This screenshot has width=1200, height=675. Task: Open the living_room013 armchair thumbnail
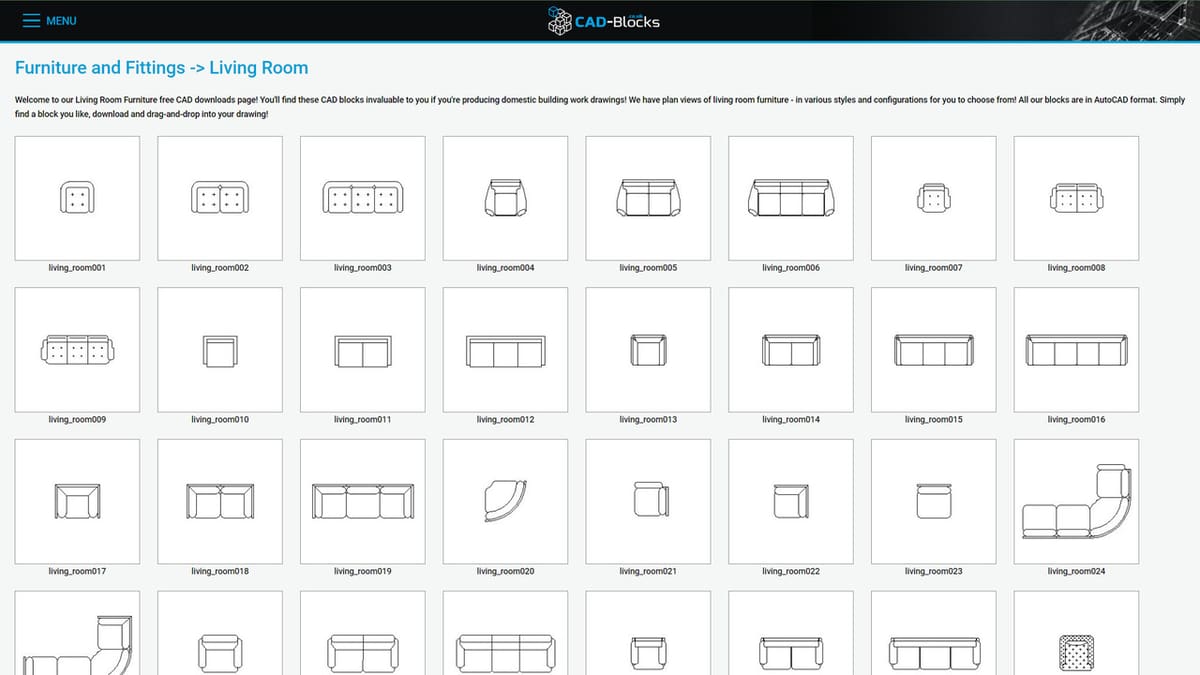648,350
